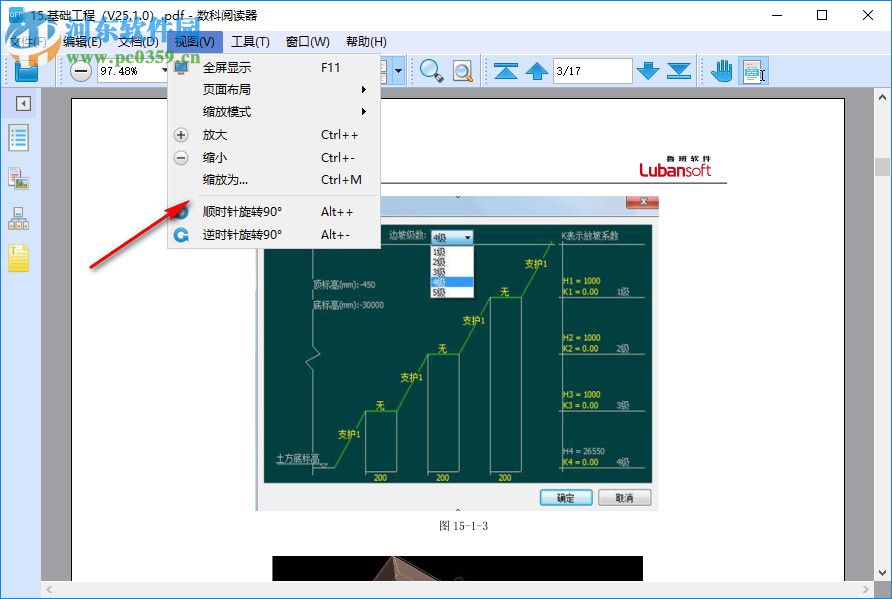Screen dimensions: 892x599
Task: Open the 工具(T) menu
Action: click(251, 41)
